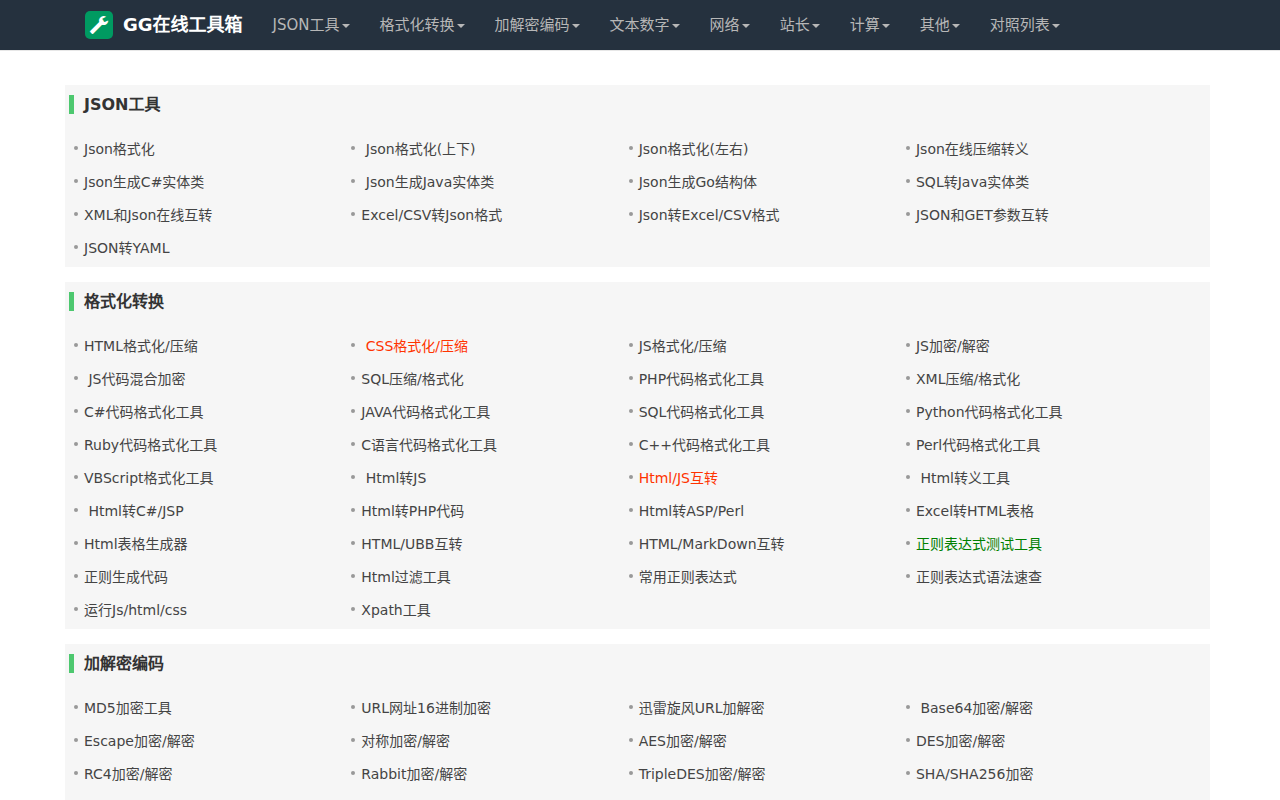Open the 计算 dropdown menu
The height and width of the screenshot is (800, 1280).
point(868,25)
